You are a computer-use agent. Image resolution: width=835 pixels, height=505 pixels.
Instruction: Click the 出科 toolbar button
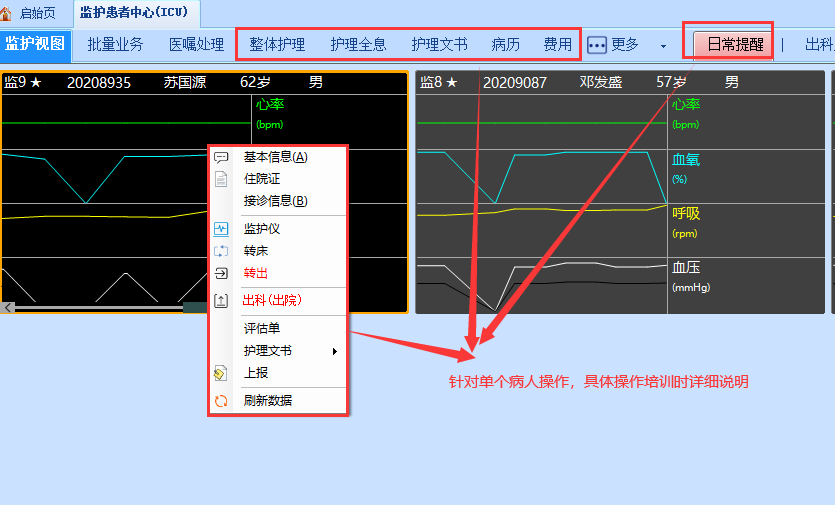tap(819, 44)
